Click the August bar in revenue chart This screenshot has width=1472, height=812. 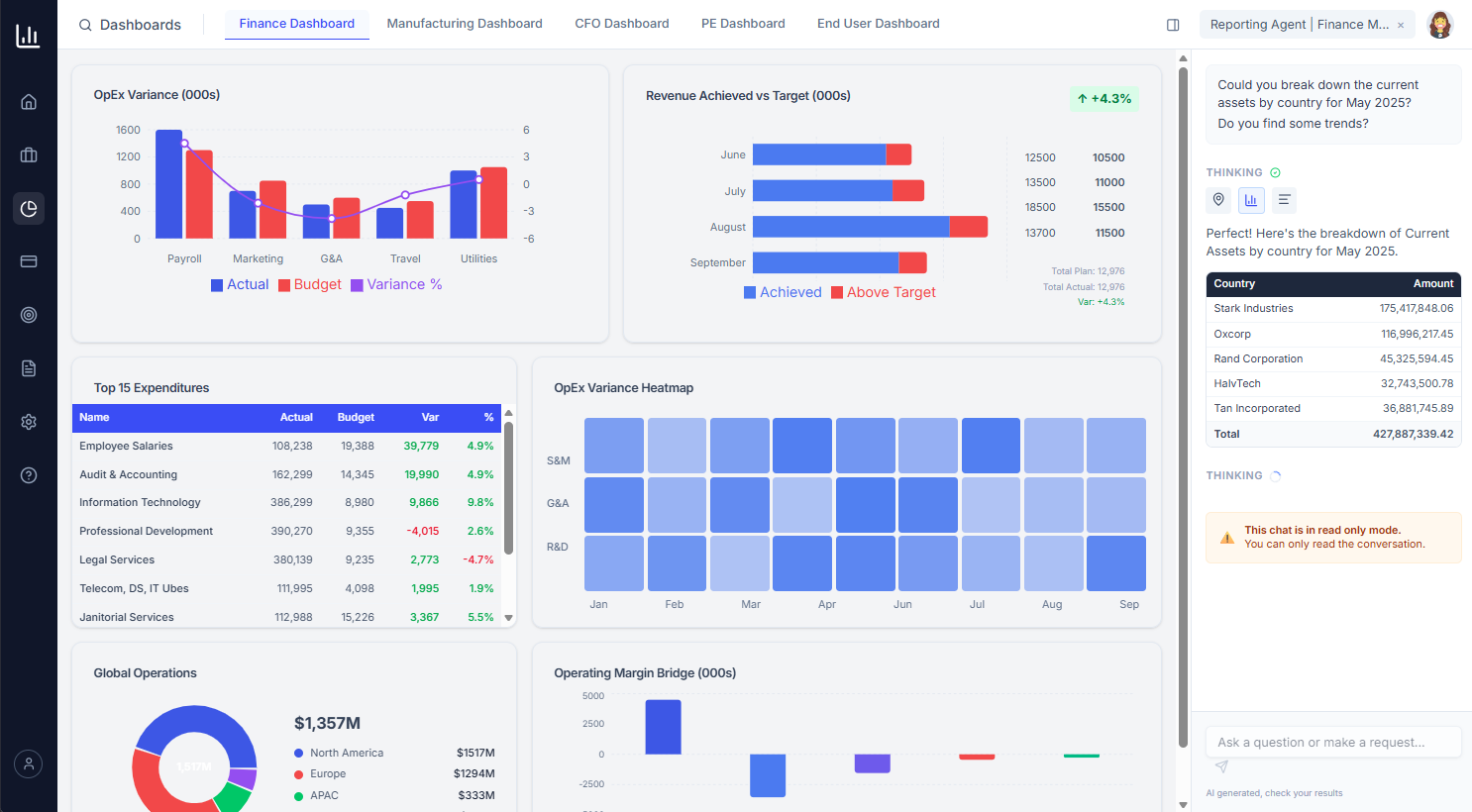(x=870, y=227)
